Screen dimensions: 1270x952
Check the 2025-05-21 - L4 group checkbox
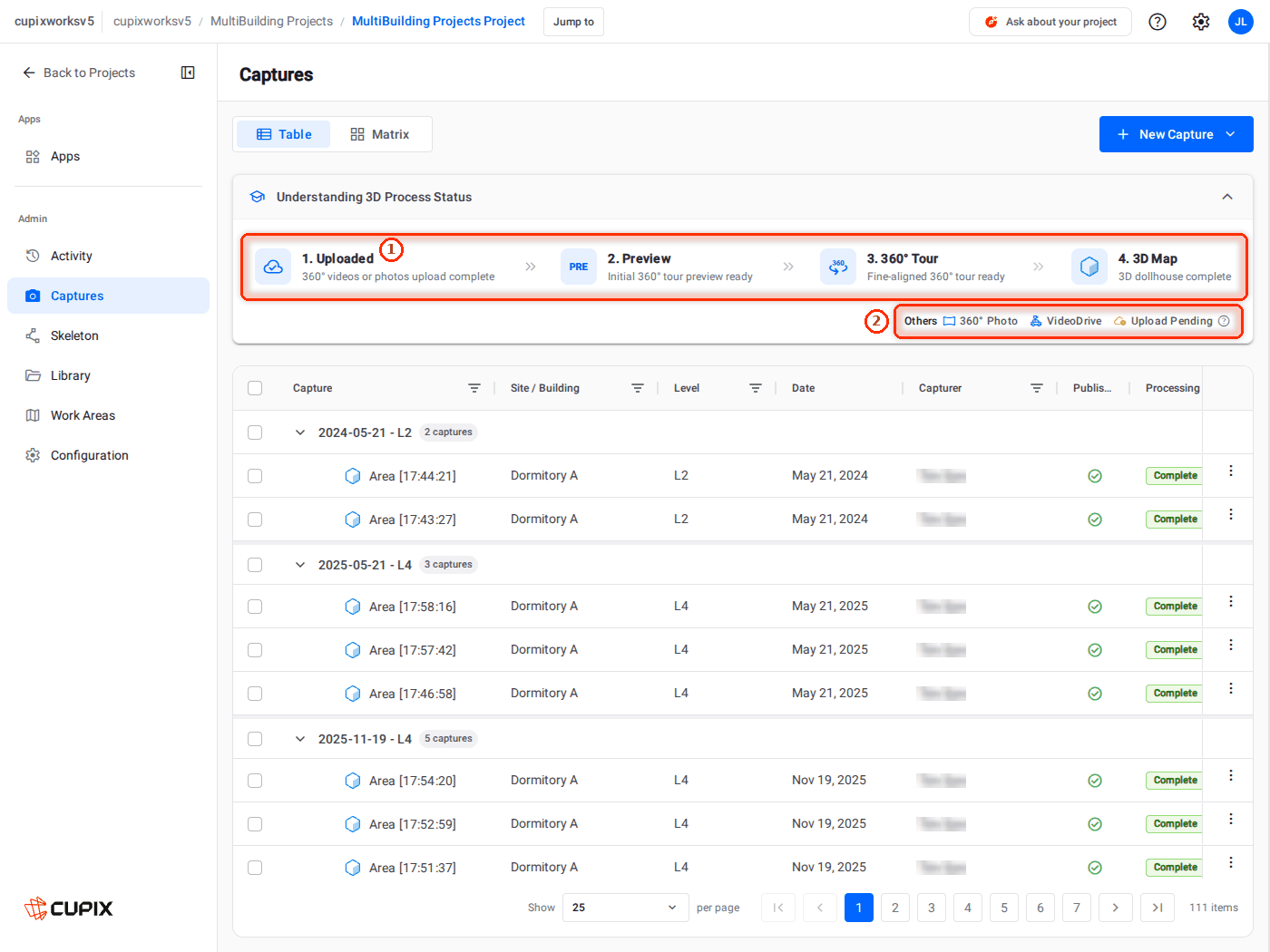click(x=255, y=565)
